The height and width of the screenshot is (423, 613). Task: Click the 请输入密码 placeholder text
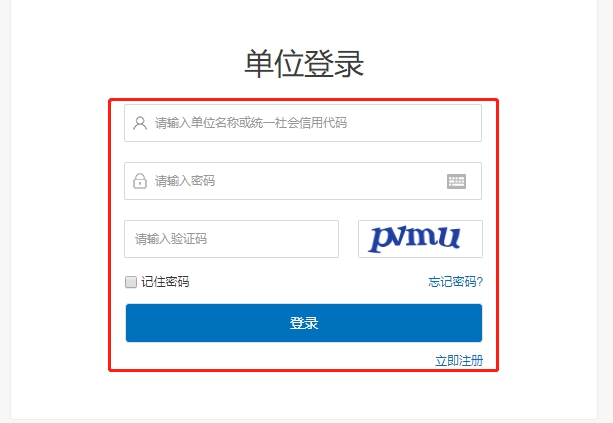point(185,181)
